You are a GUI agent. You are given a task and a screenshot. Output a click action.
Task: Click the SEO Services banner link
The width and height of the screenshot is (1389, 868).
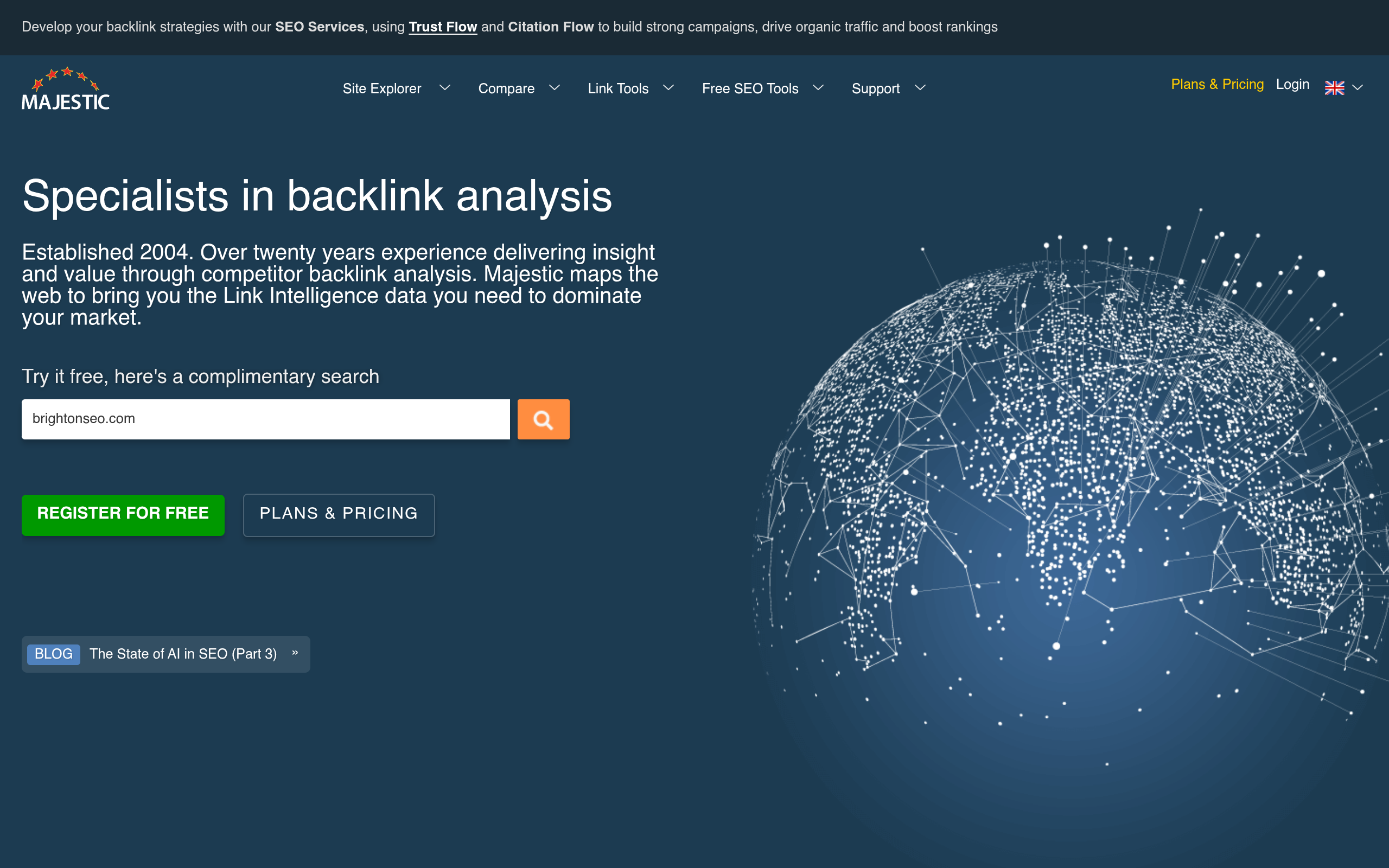click(320, 27)
